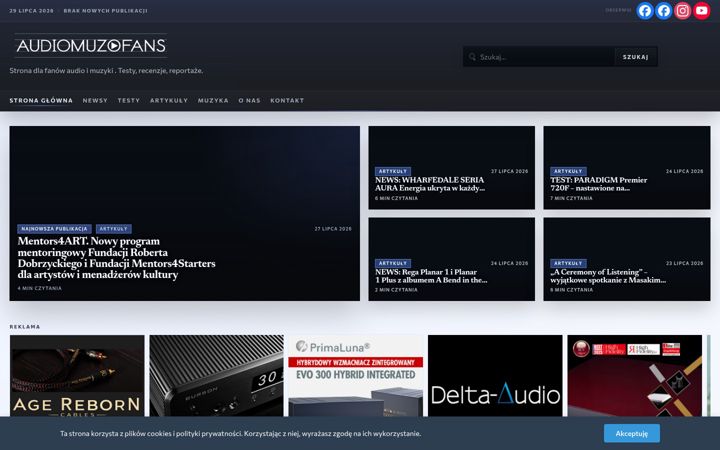
Task: Open the YouTube channel icon
Action: [701, 11]
